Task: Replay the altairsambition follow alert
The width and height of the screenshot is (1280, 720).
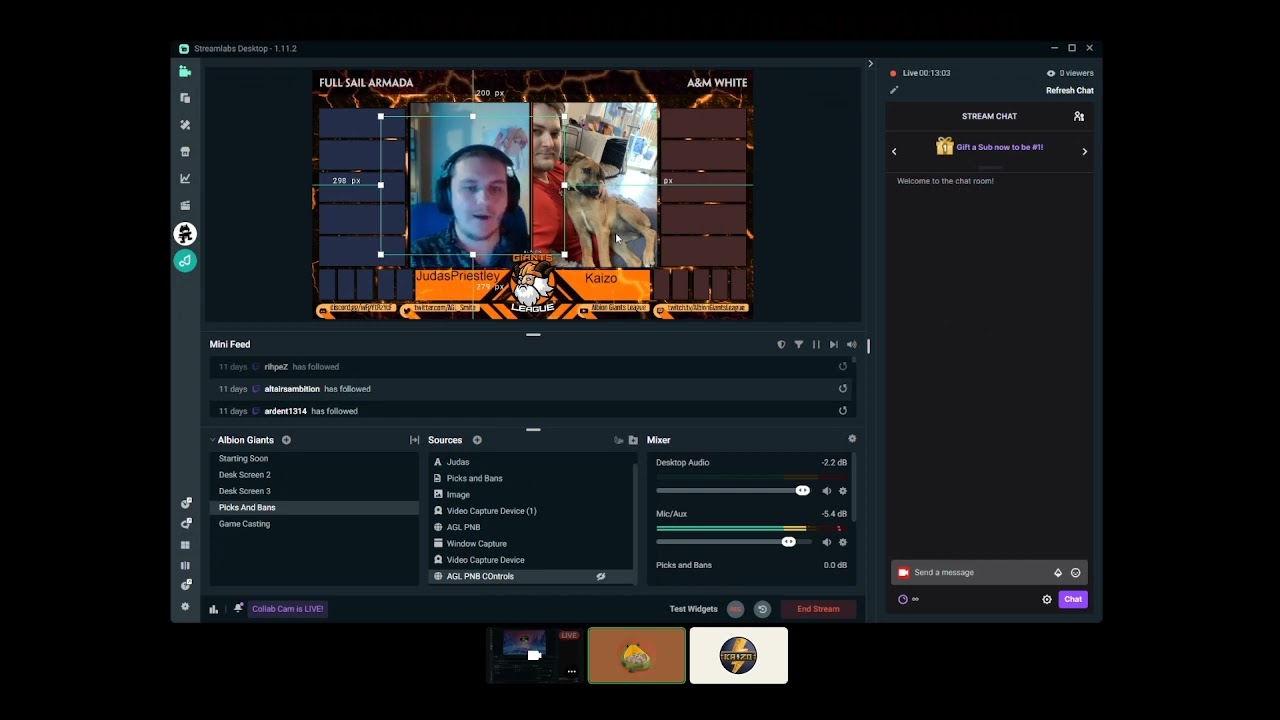Action: pyautogui.click(x=843, y=389)
